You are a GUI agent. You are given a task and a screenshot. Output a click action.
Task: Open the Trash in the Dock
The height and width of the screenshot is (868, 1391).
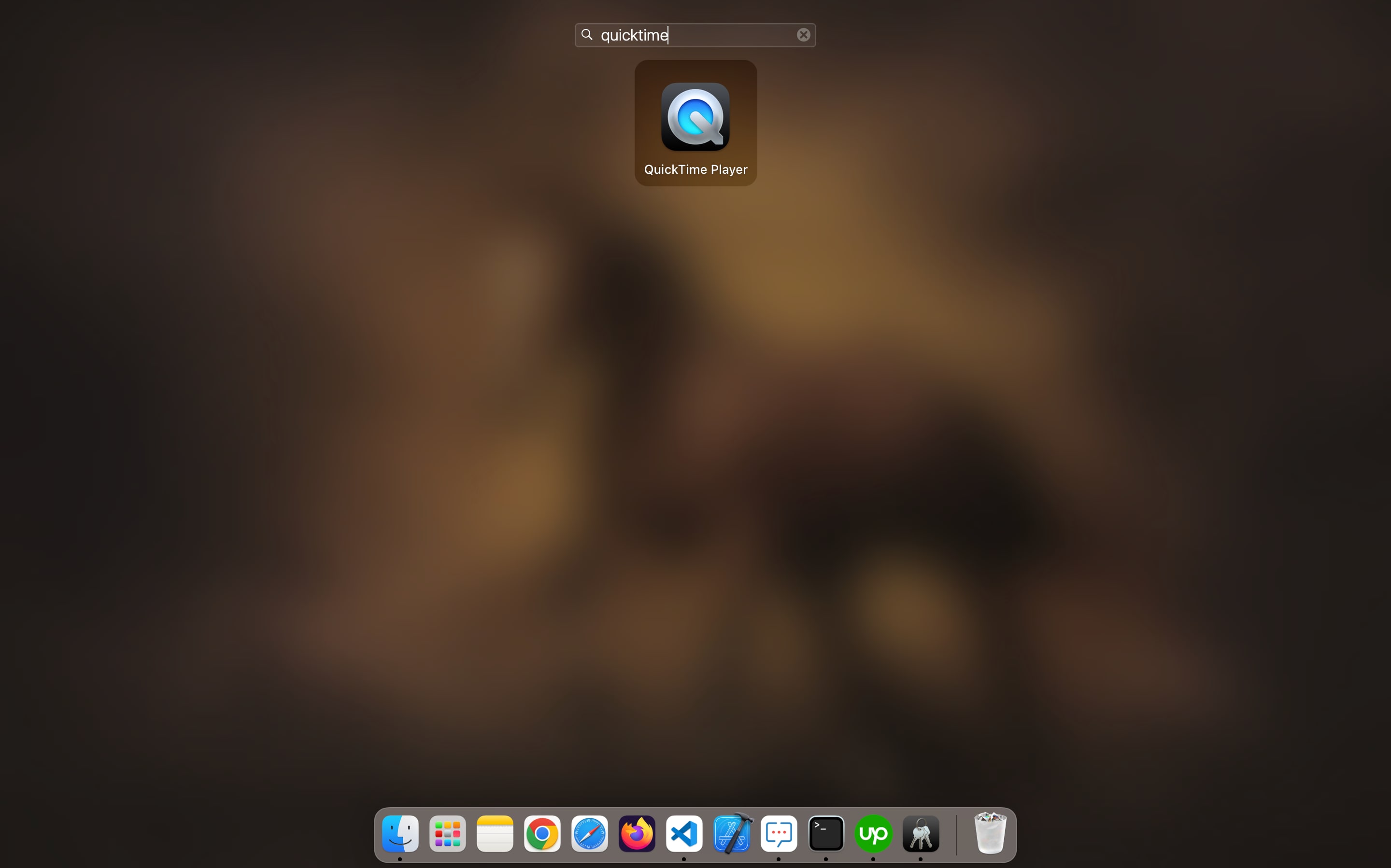click(x=990, y=833)
